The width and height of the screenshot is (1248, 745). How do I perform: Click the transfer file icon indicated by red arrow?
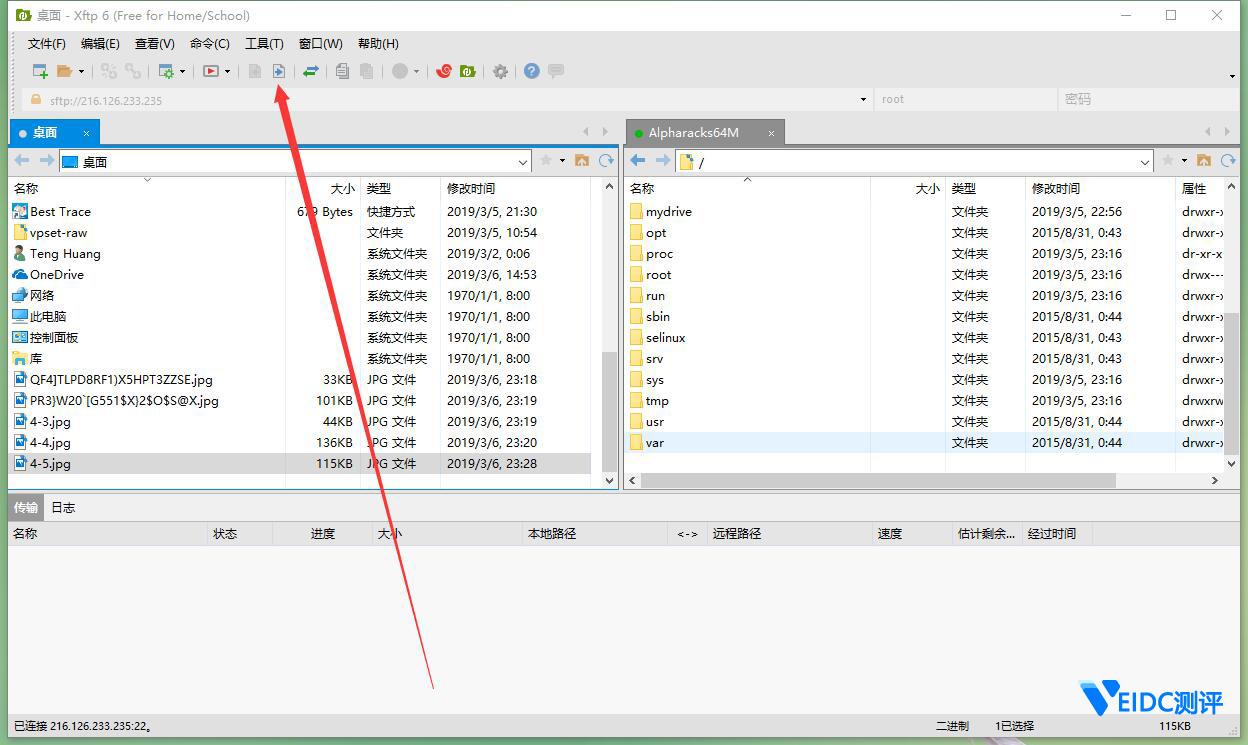(x=280, y=71)
